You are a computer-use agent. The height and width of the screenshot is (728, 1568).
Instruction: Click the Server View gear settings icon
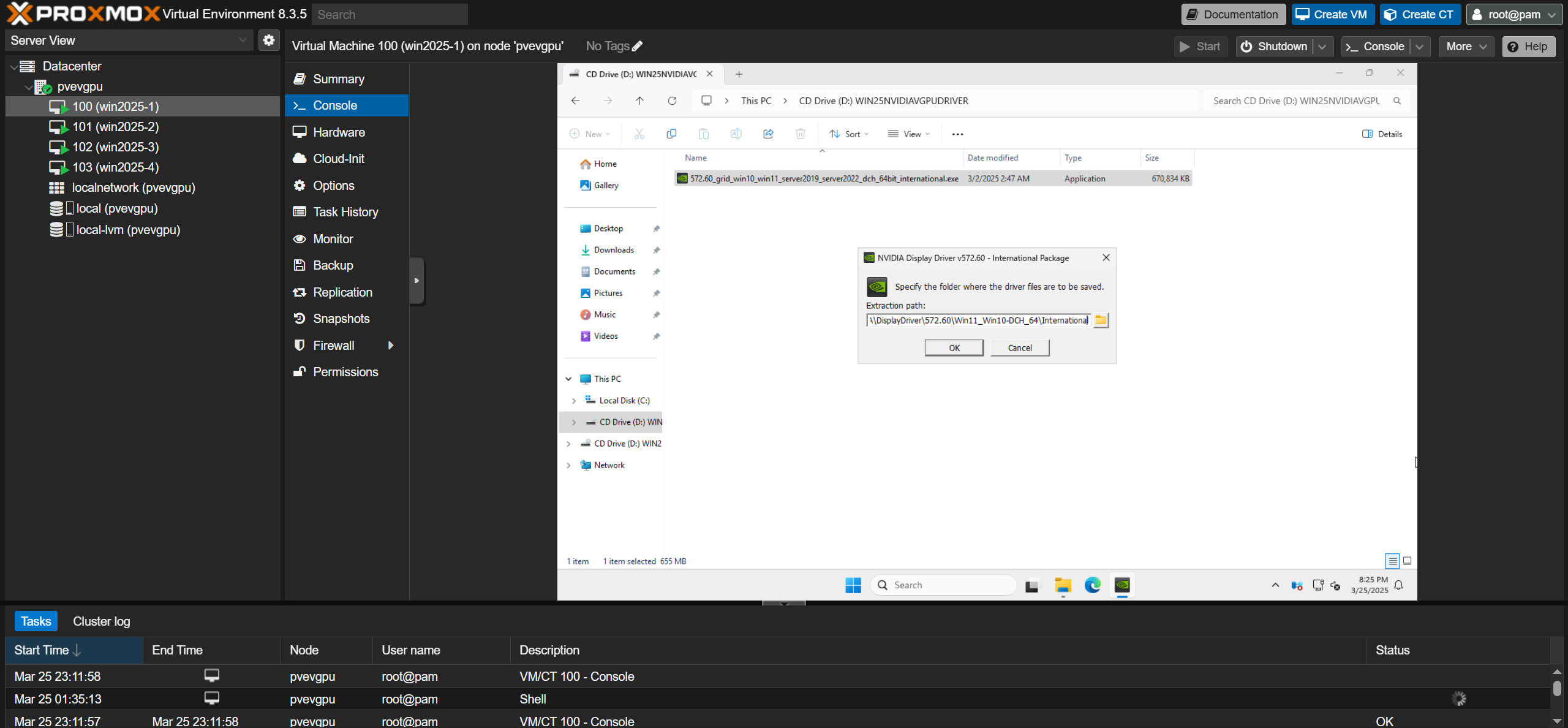pos(268,40)
